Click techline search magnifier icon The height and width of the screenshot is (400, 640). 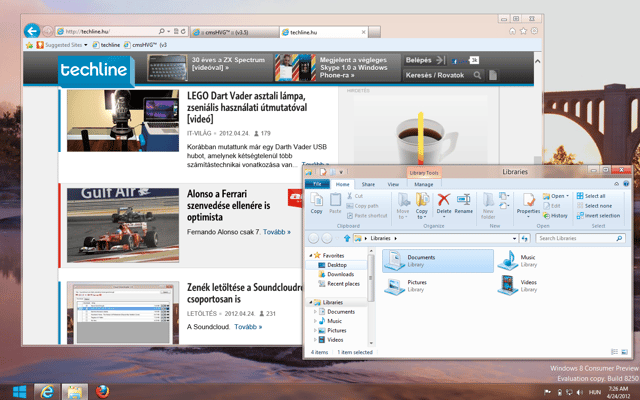pos(477,75)
